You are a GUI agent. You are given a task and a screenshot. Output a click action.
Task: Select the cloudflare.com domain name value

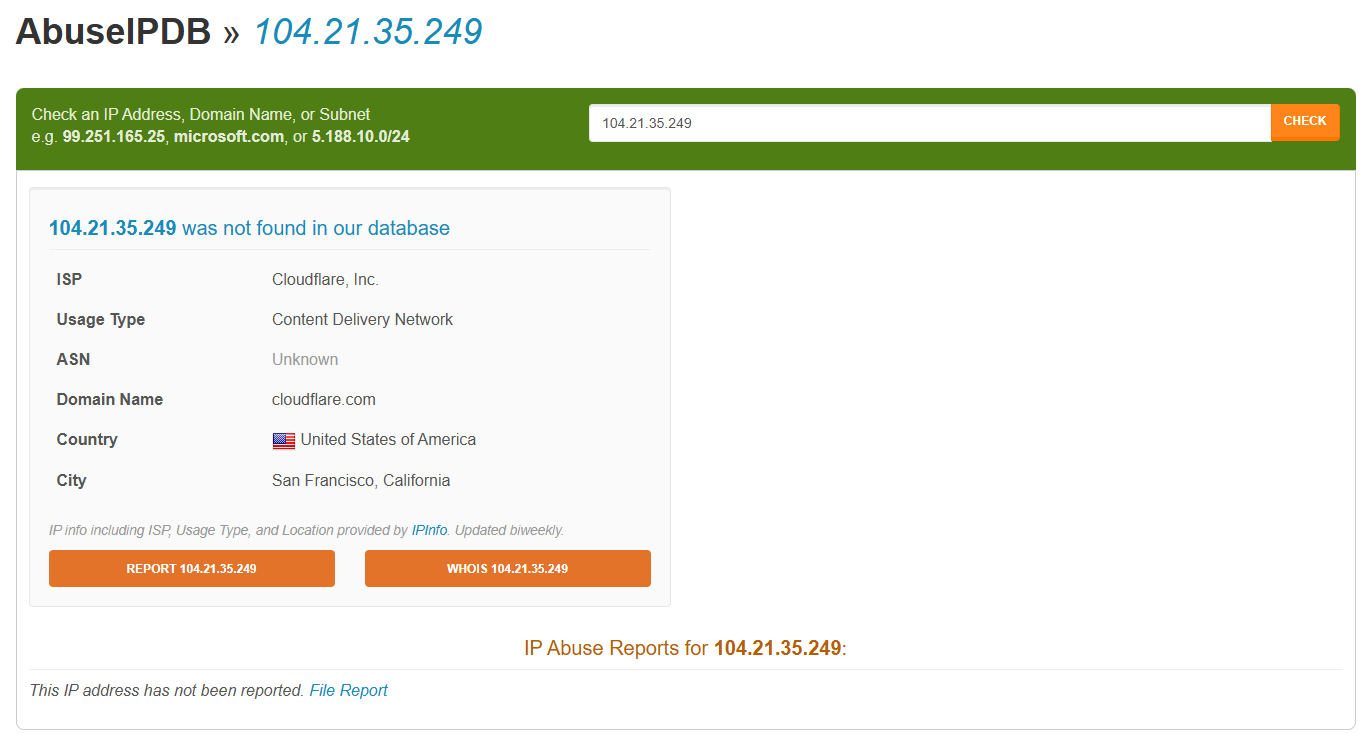(324, 400)
